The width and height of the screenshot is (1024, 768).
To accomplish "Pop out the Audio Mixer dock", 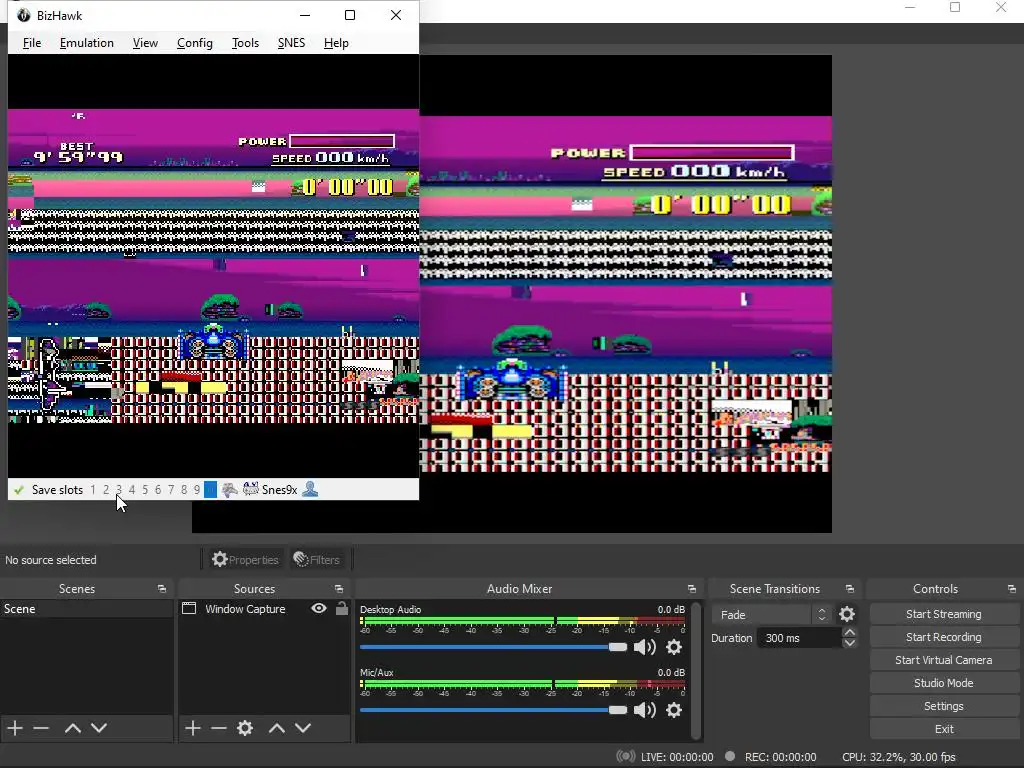I will click(692, 589).
